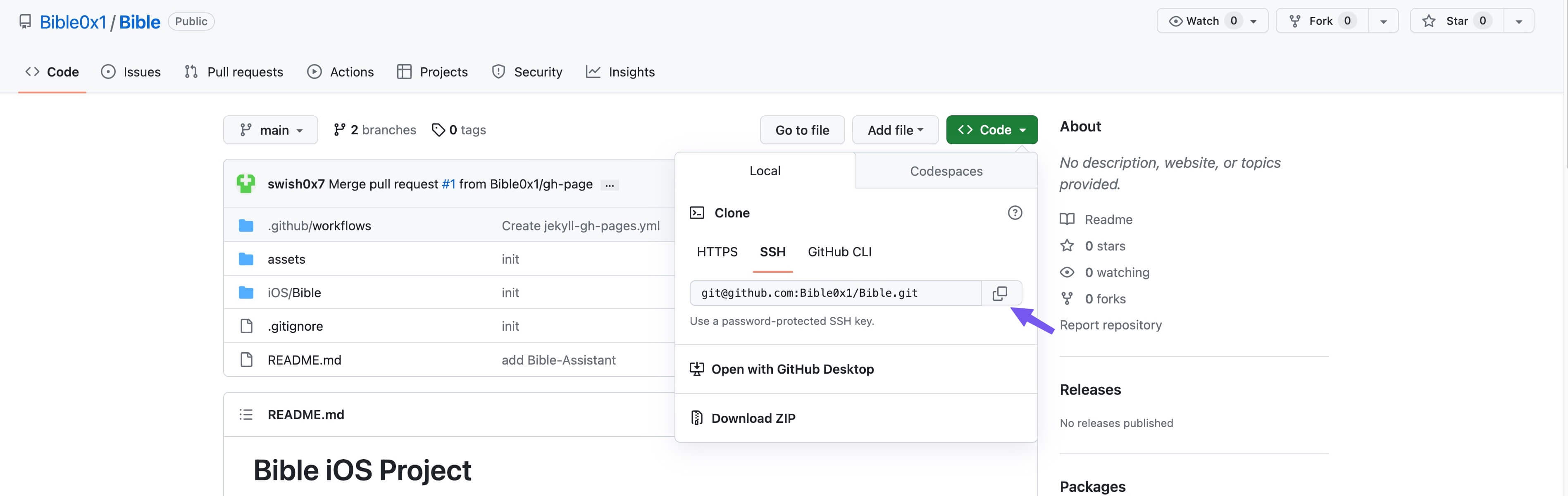Click the Readme link in About
This screenshot has width=1568, height=496.
(x=1108, y=219)
